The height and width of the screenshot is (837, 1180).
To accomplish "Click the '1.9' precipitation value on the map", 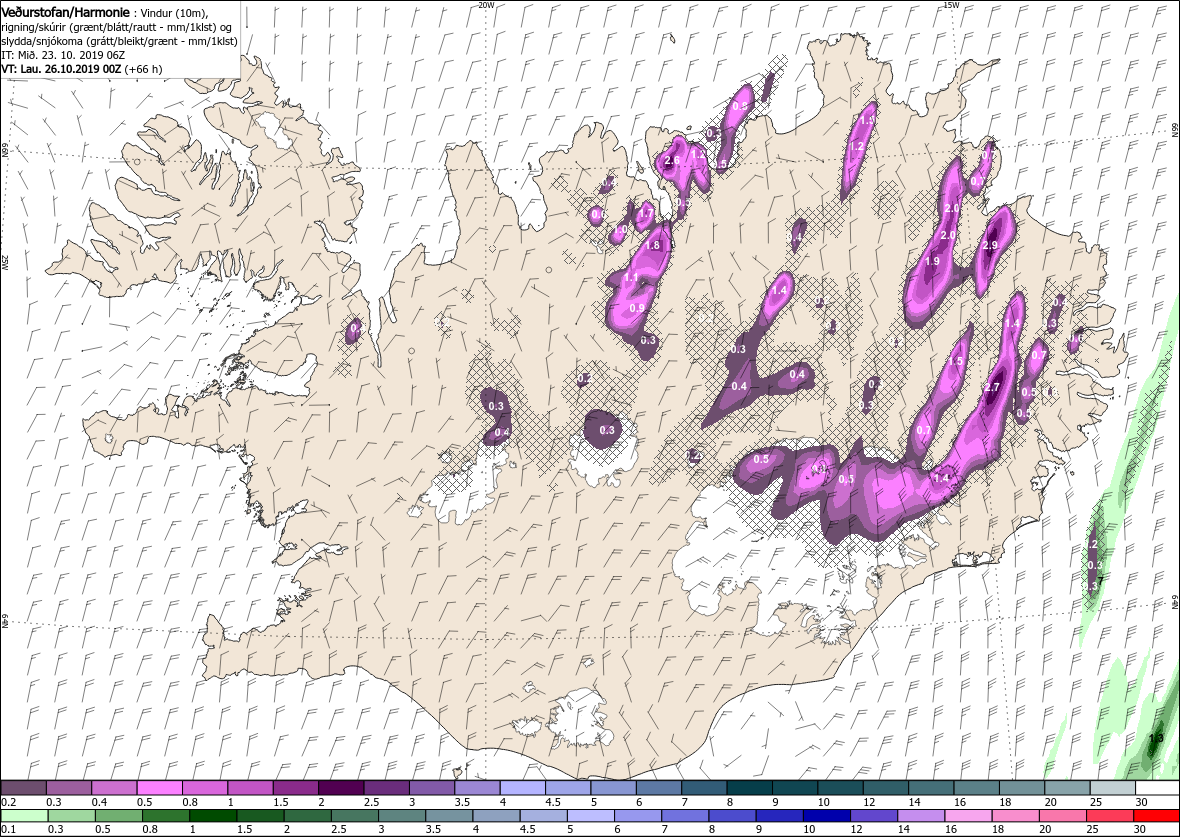I will coord(932,261).
